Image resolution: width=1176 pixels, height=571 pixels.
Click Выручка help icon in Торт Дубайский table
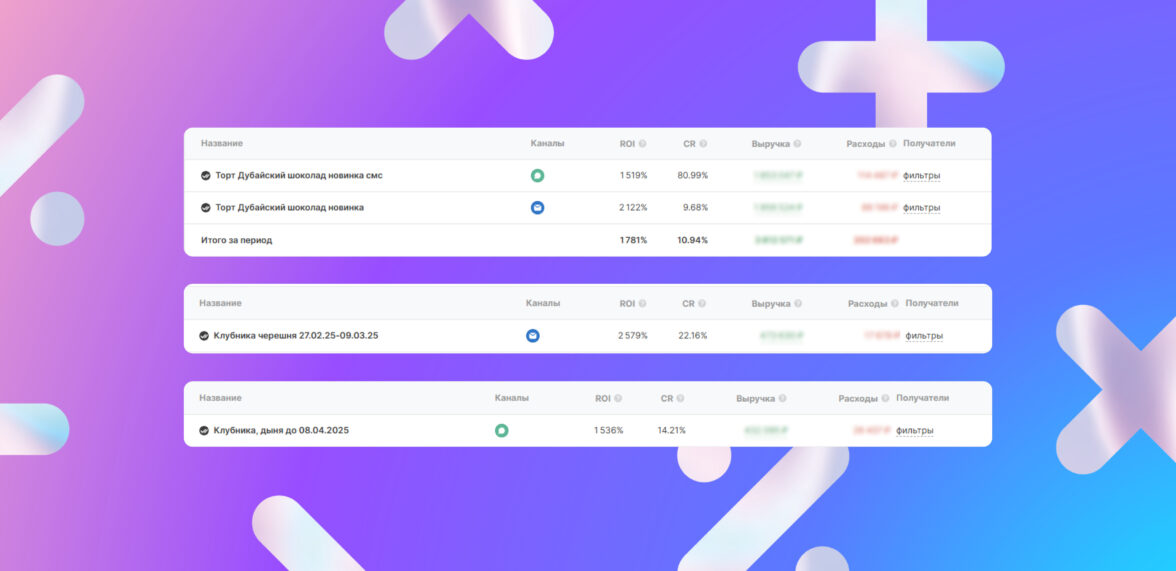[x=797, y=143]
